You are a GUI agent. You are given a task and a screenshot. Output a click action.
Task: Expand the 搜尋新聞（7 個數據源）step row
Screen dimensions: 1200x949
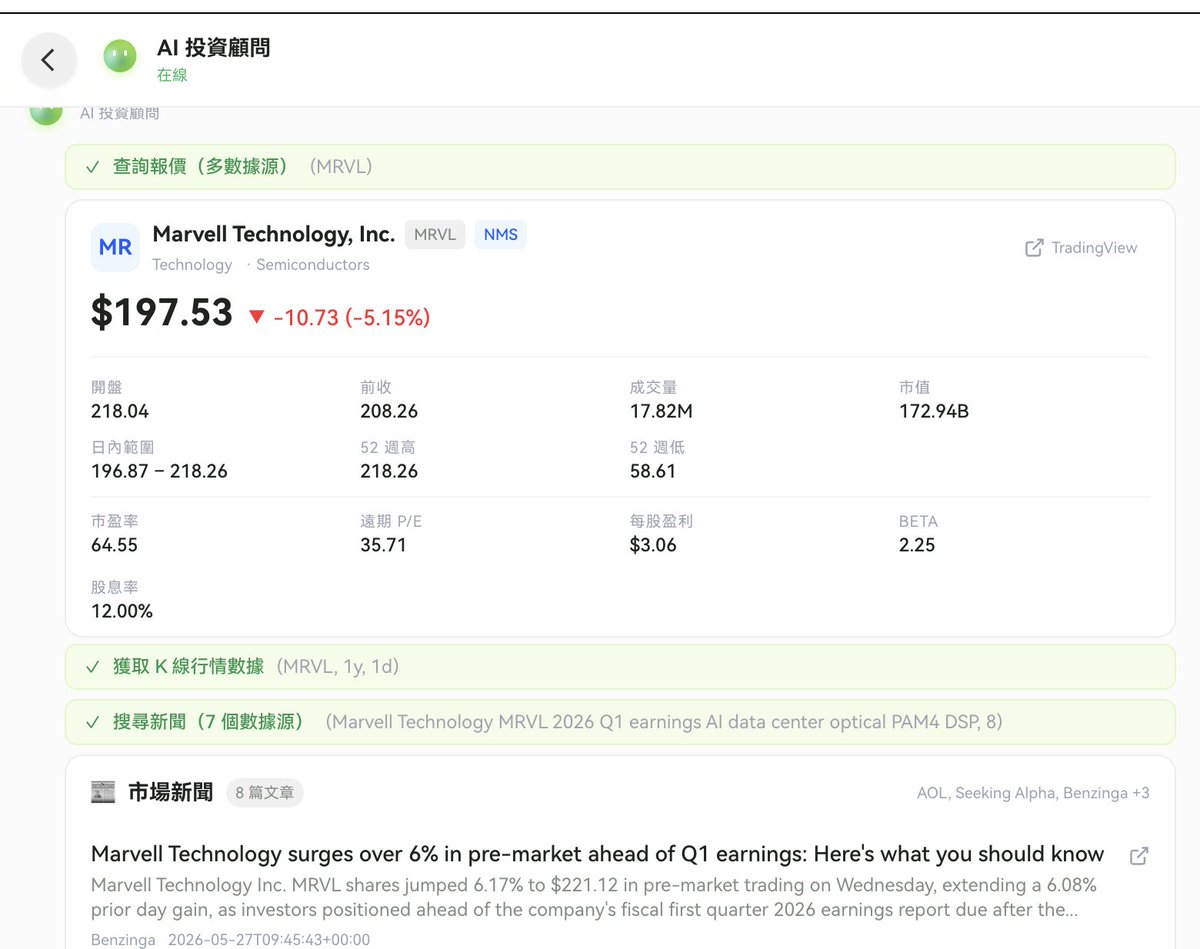point(620,722)
